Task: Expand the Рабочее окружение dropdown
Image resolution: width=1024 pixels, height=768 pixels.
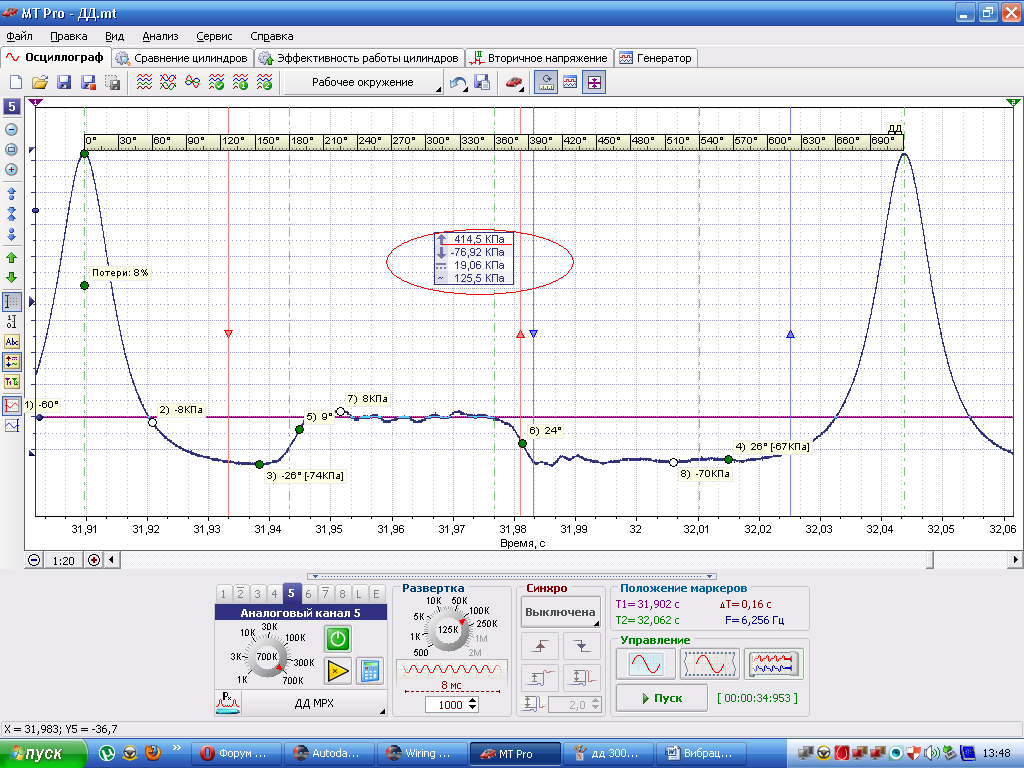Action: (x=364, y=82)
